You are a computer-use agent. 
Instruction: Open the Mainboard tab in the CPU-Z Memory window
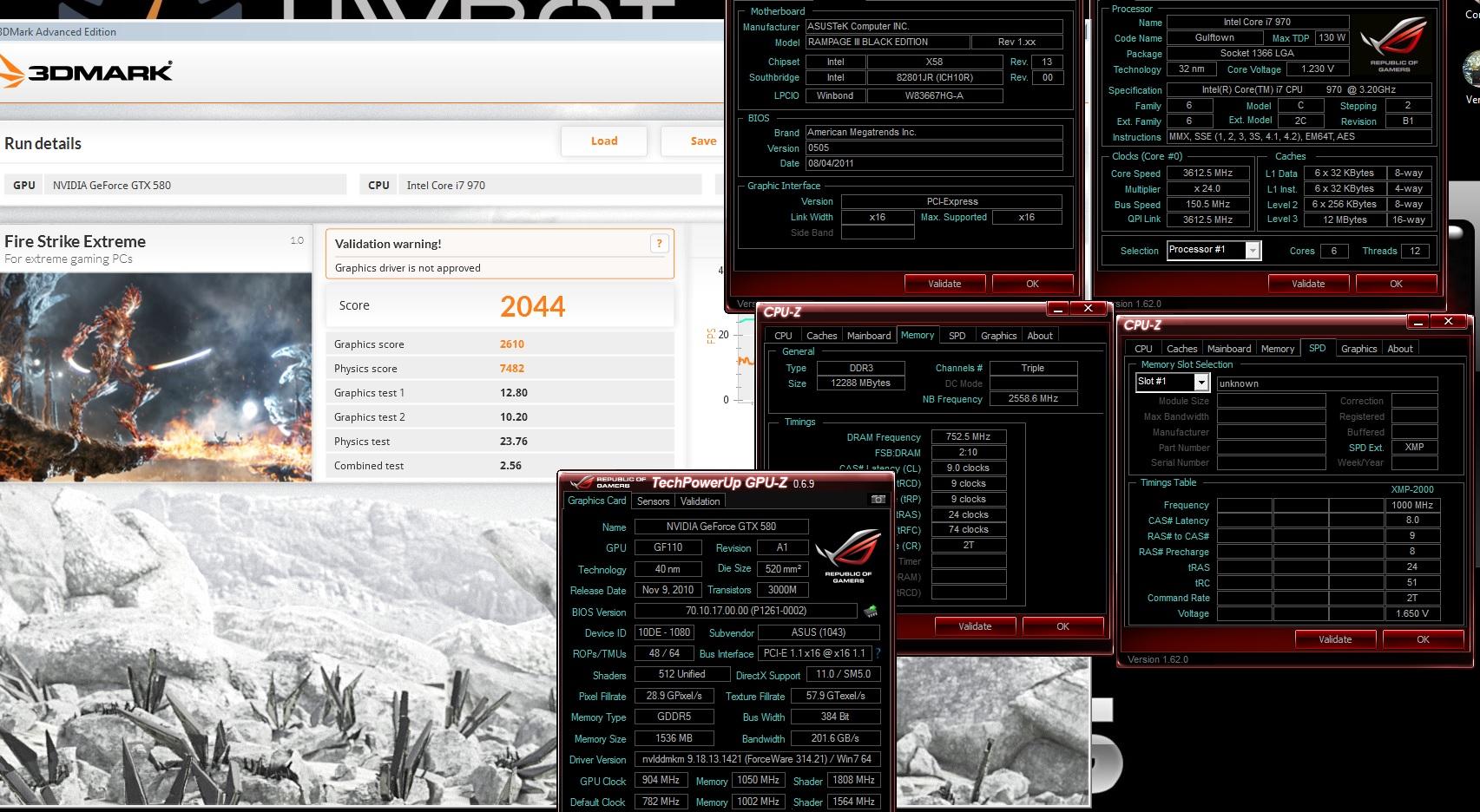(x=869, y=336)
